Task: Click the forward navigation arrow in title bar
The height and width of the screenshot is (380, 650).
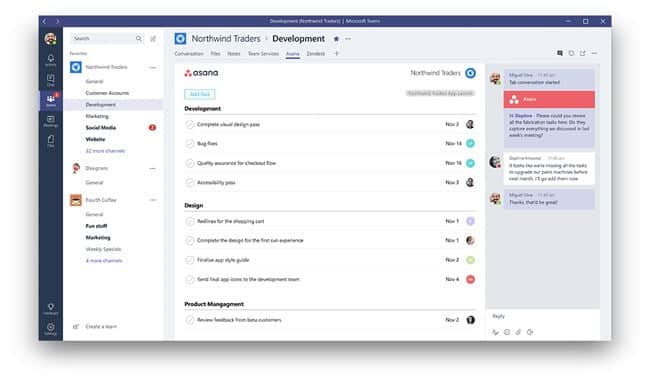Action: tap(58, 21)
